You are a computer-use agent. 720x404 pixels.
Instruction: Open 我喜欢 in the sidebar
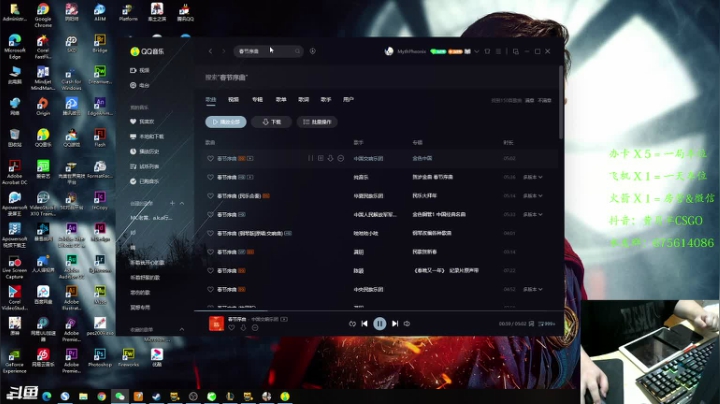coord(142,122)
